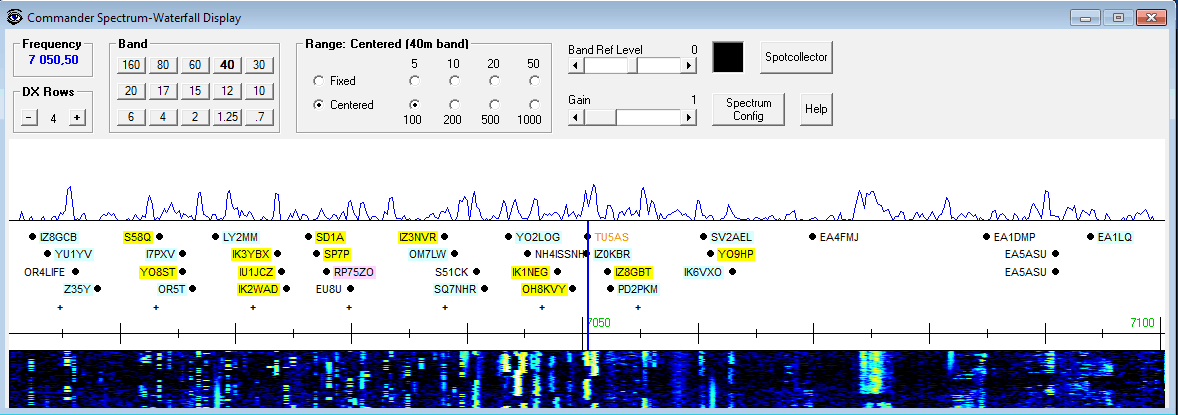Screen dimensions: 1178x415
Task: Click the Gain slider left arrow
Action: click(574, 117)
